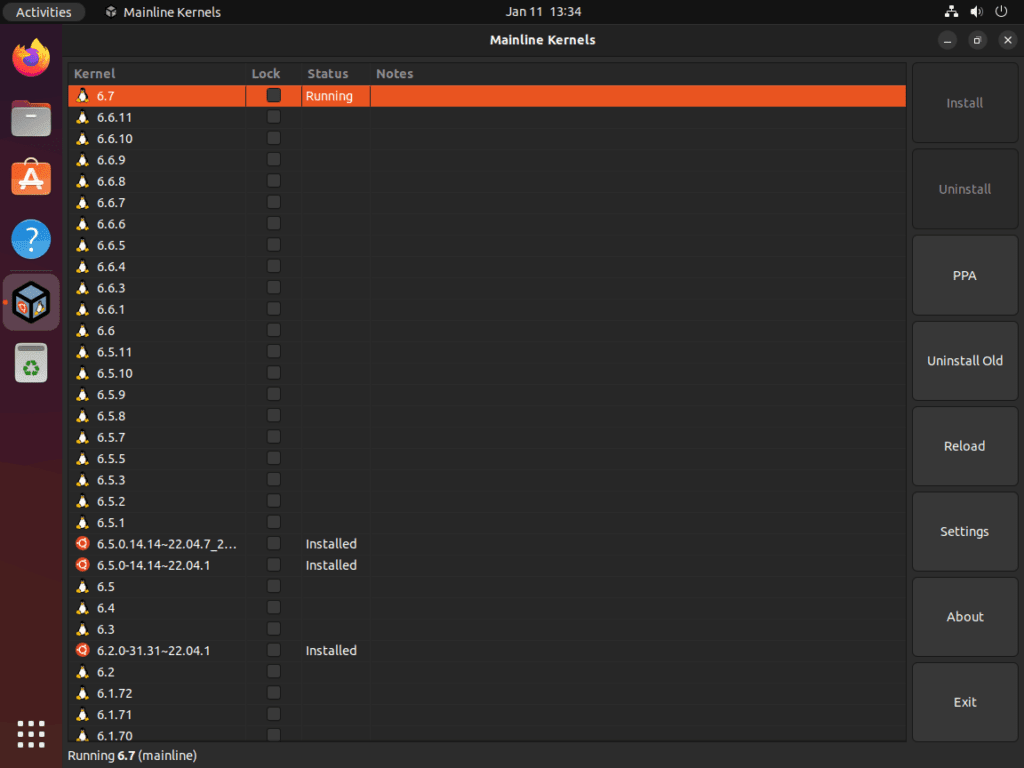1024x768 pixels.
Task: Click the Ubuntu logo icon next to 6.2.0-31.31~22.04.1
Action: point(82,650)
